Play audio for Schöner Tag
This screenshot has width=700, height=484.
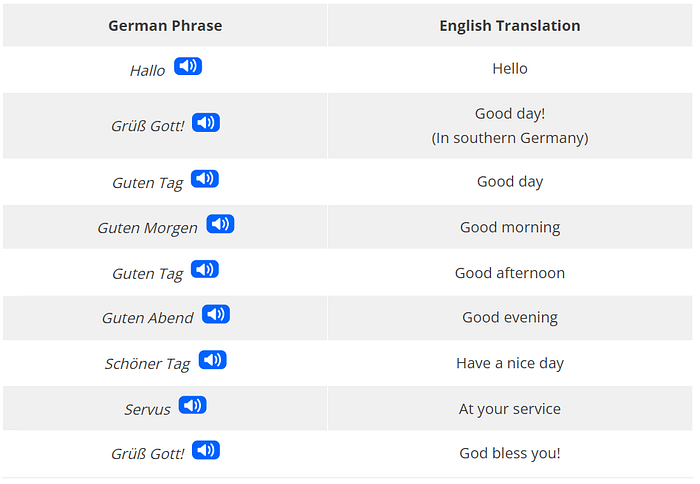click(212, 360)
